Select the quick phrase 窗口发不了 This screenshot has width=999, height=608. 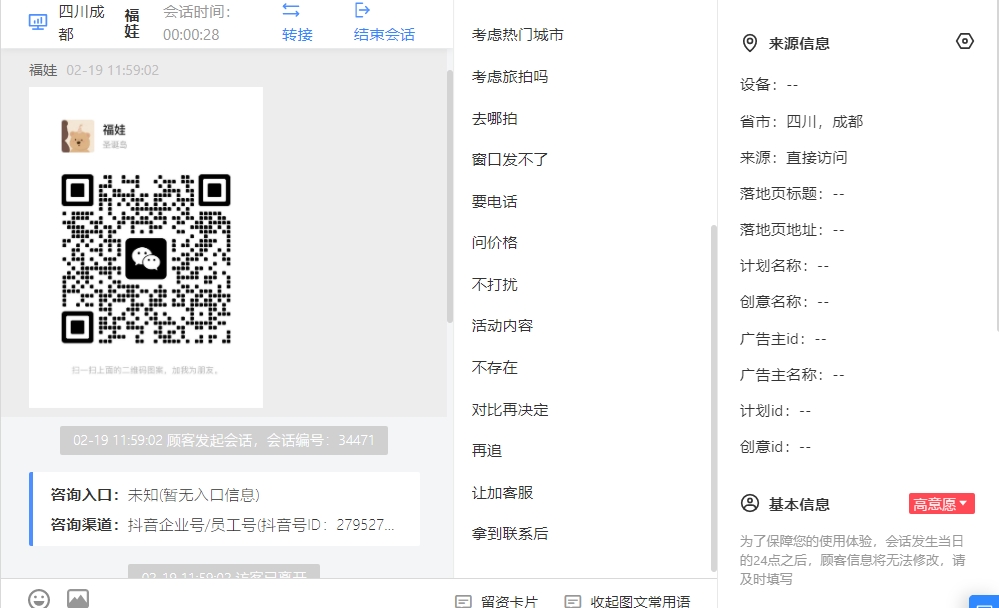click(510, 160)
